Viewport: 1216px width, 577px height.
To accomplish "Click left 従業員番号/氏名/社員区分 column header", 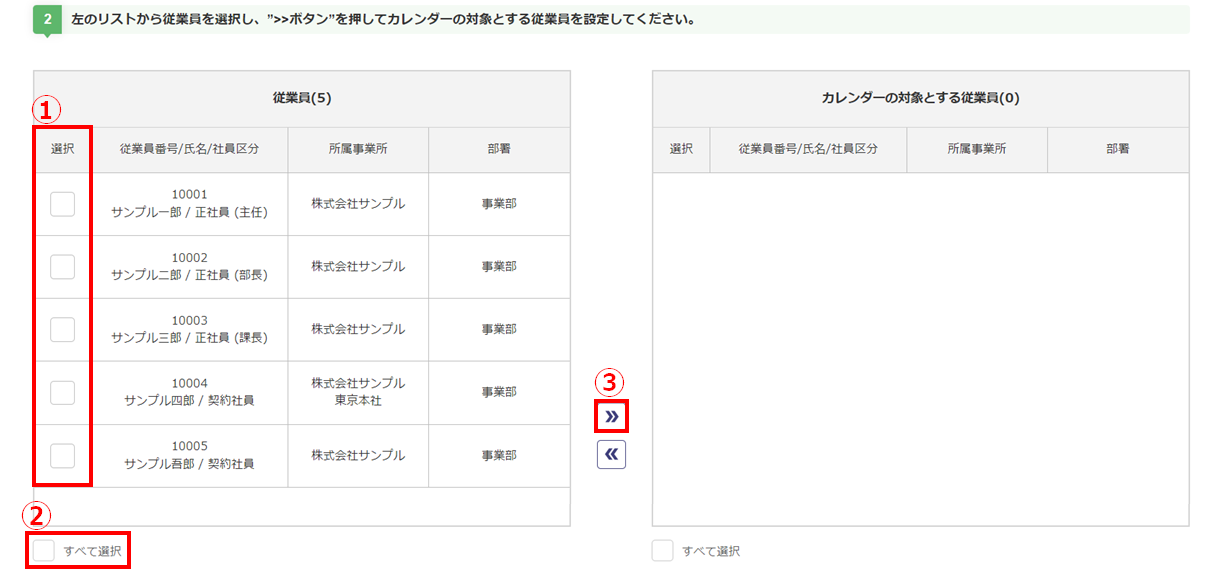I will tap(189, 149).
